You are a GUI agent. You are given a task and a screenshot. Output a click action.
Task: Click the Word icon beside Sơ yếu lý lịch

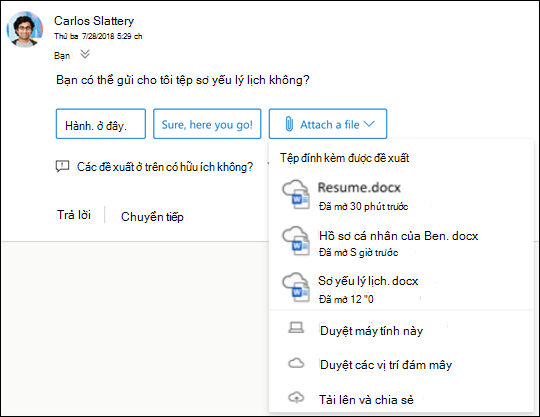click(x=296, y=287)
